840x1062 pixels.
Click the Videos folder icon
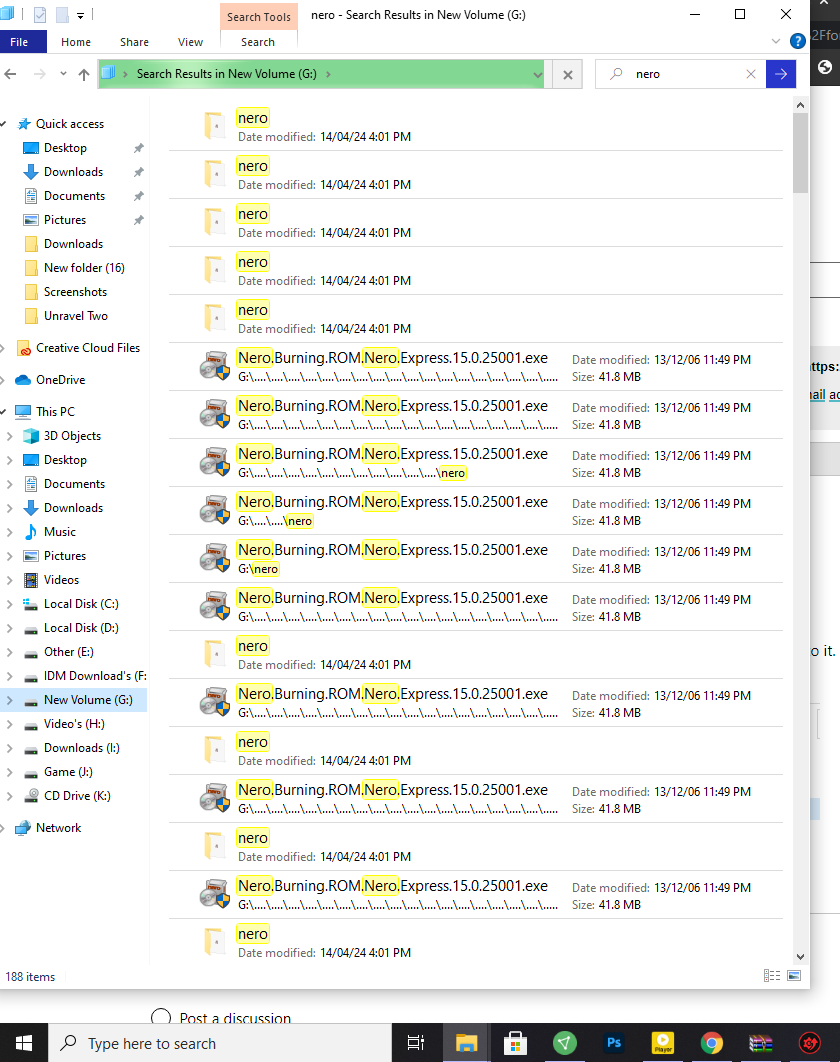pos(31,580)
